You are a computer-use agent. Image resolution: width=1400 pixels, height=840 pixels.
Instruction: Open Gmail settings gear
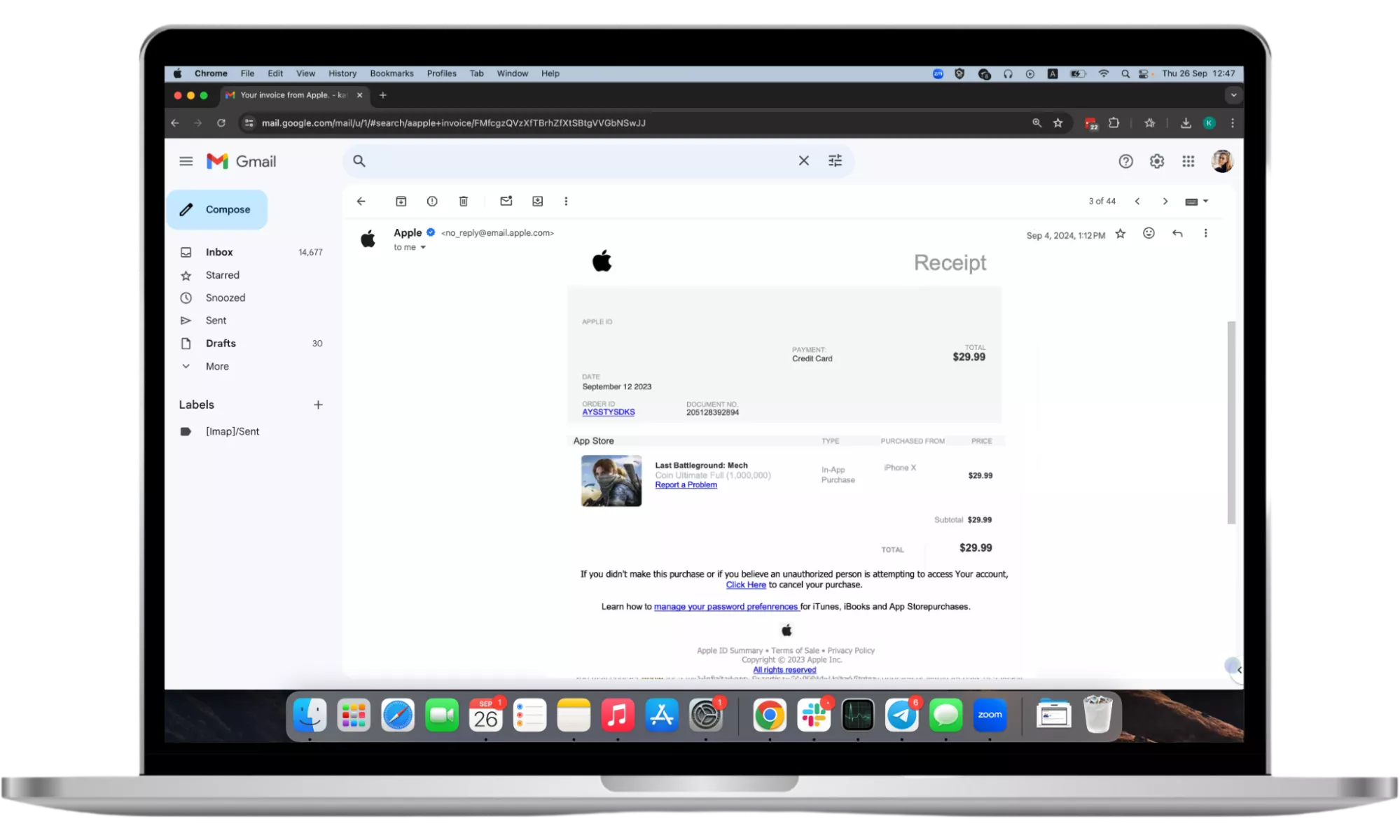1157,162
